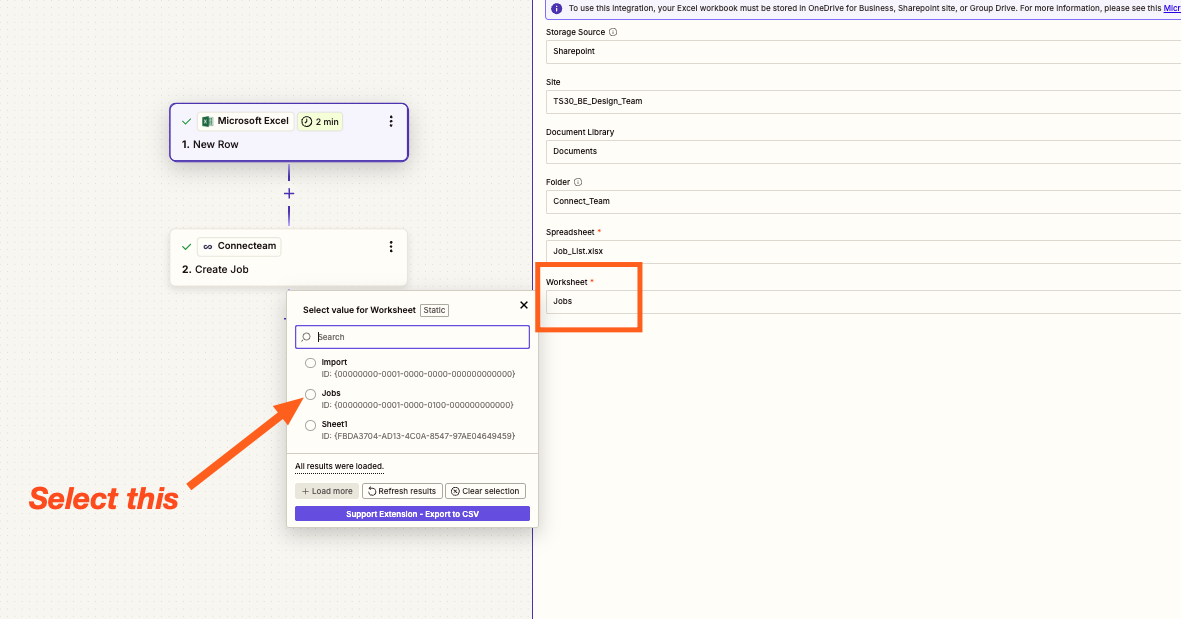1181x619 pixels.
Task: Click the plus icon to add step
Action: pyautogui.click(x=288, y=194)
